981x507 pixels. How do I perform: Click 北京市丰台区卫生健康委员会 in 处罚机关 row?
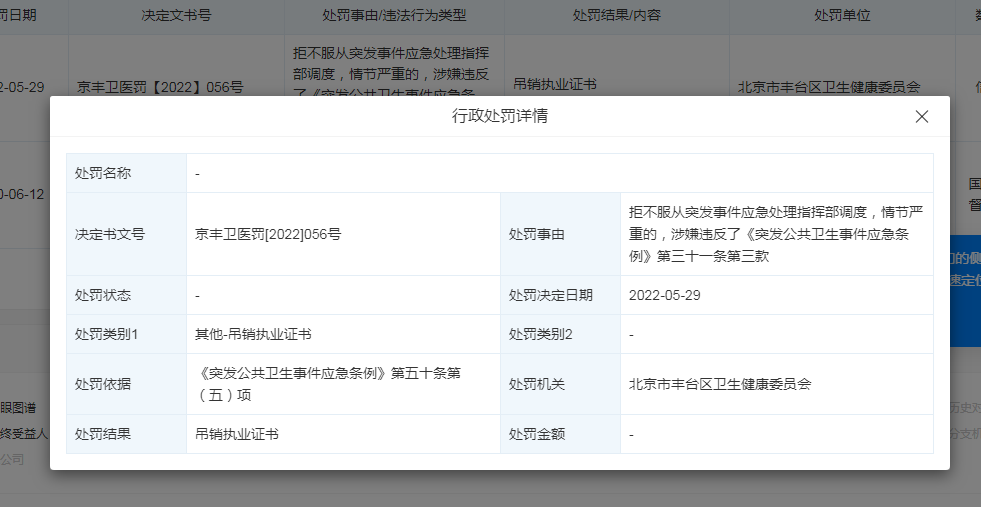[718, 383]
